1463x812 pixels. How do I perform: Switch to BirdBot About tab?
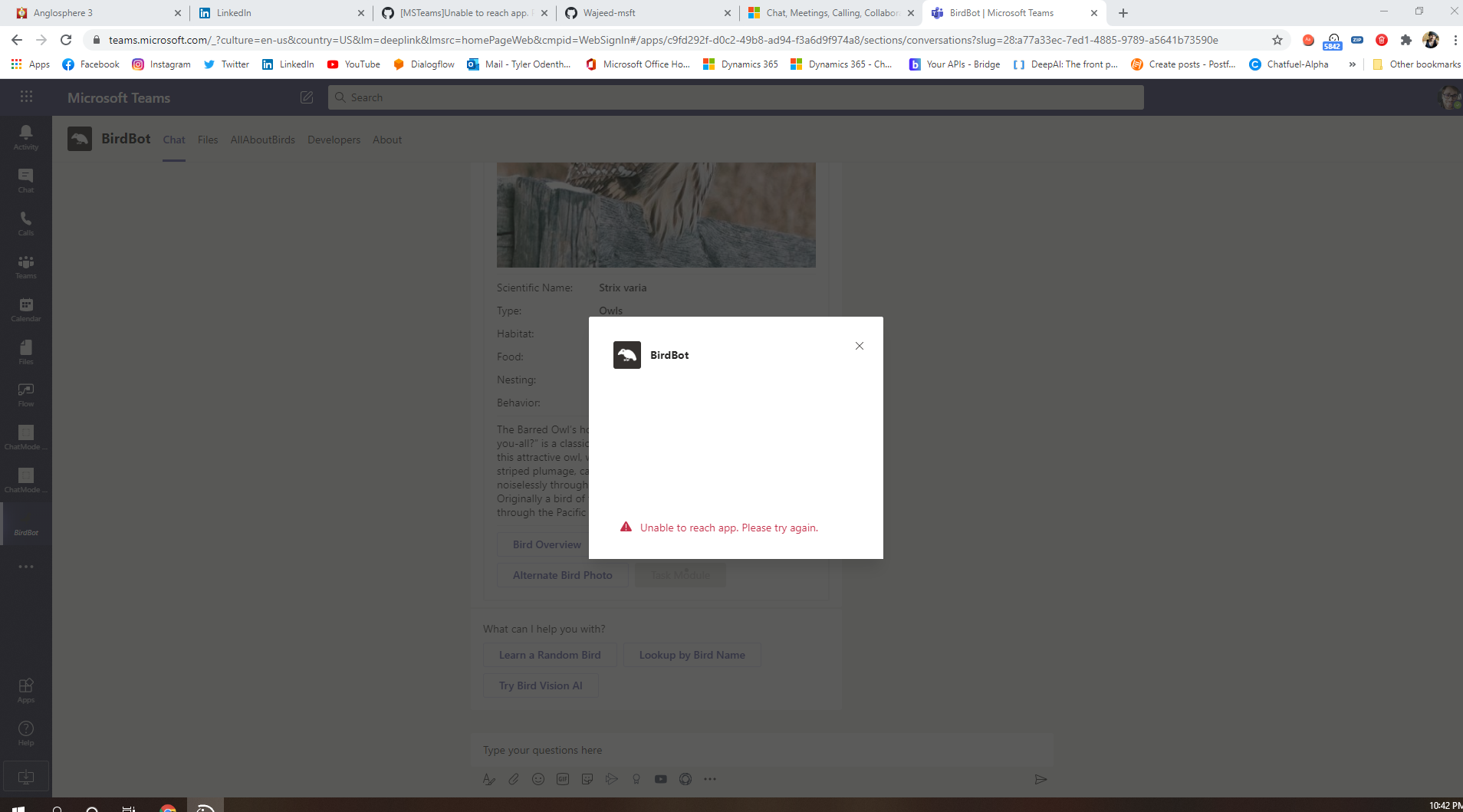click(387, 140)
